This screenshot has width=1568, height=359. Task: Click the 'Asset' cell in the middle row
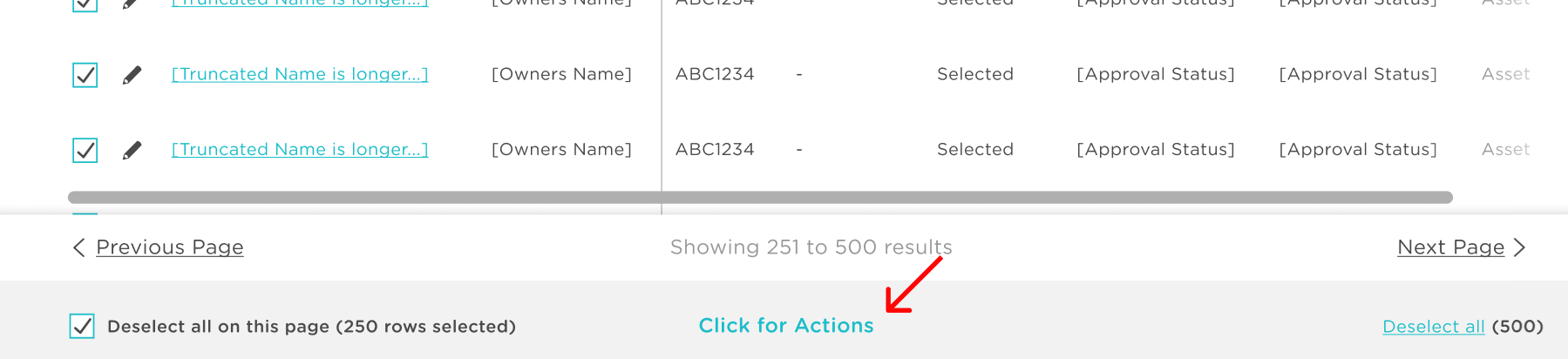[x=1506, y=74]
